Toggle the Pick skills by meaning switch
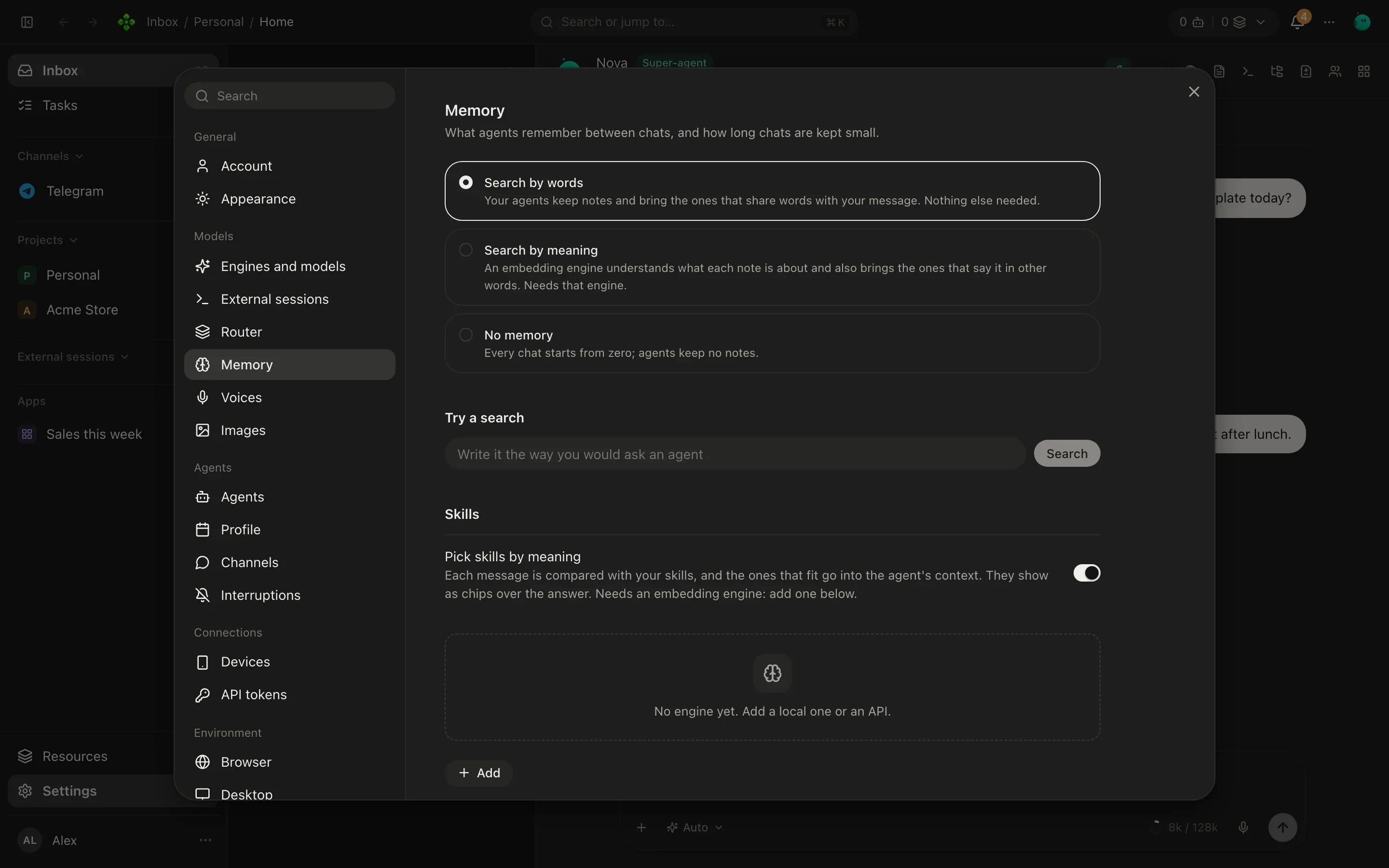1389x868 pixels. tap(1086, 573)
